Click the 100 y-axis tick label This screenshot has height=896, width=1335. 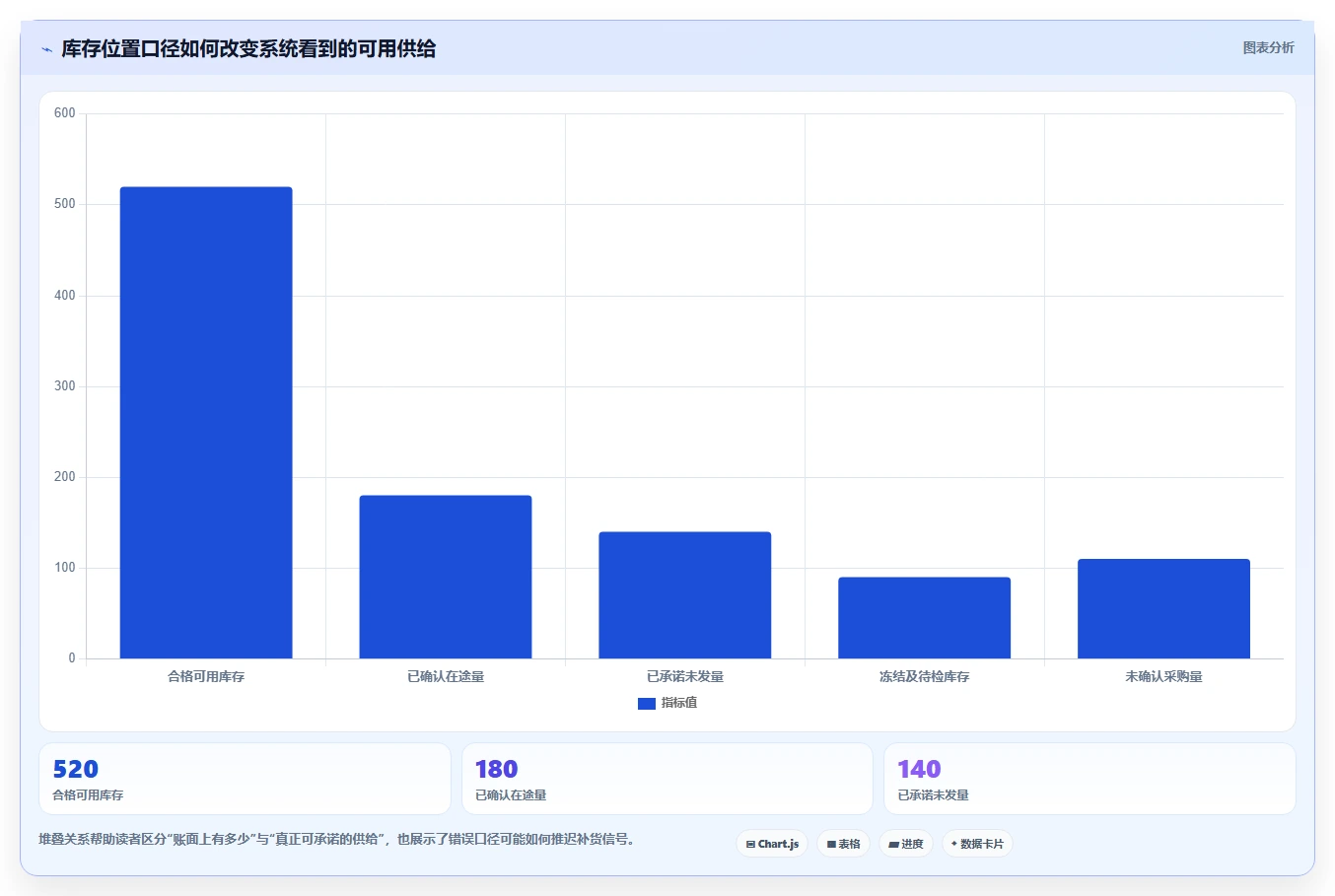point(65,568)
